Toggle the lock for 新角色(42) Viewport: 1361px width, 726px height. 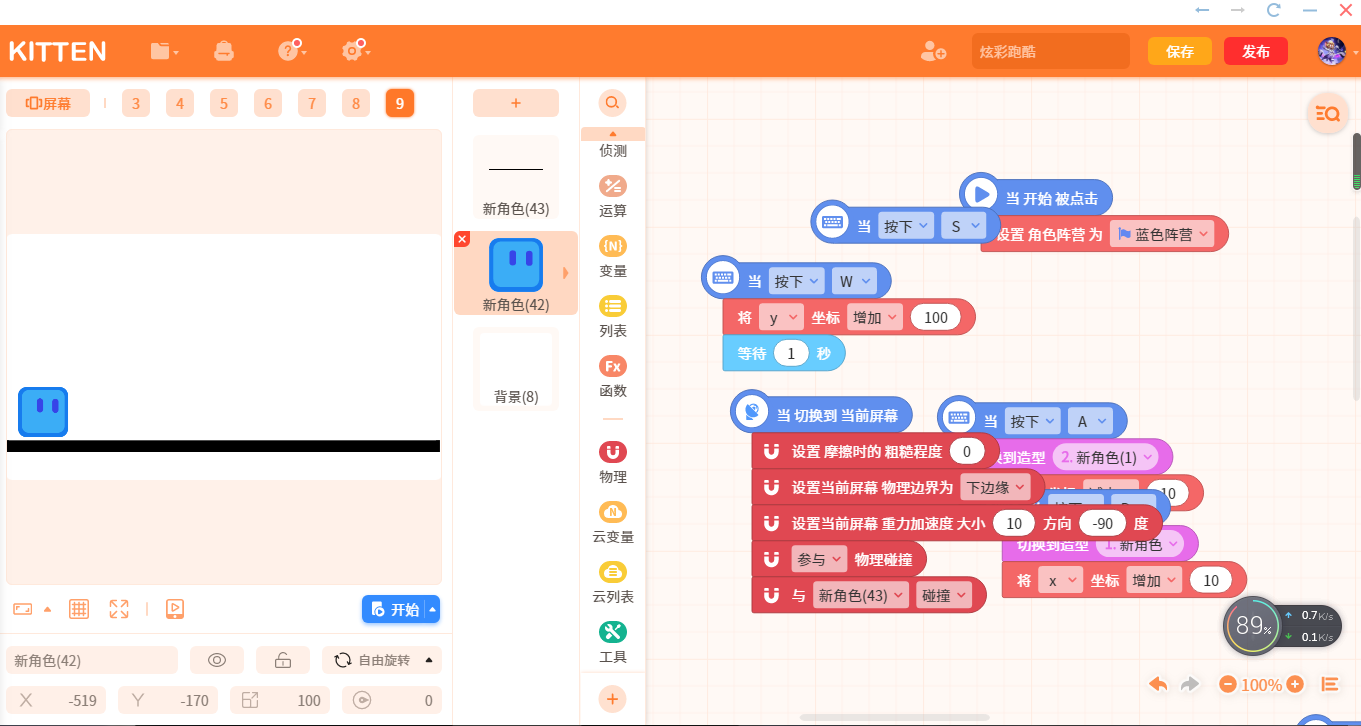283,660
